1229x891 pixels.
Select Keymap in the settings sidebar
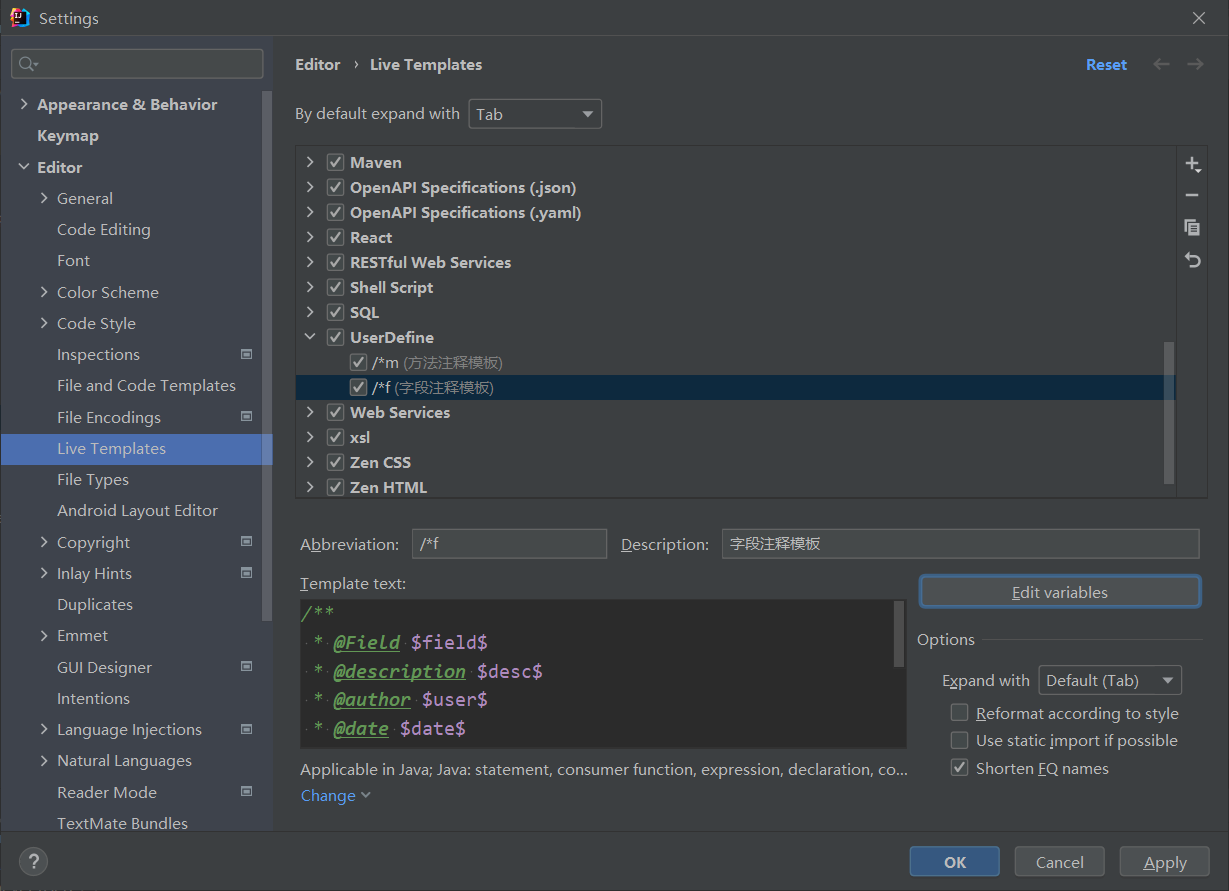(68, 135)
